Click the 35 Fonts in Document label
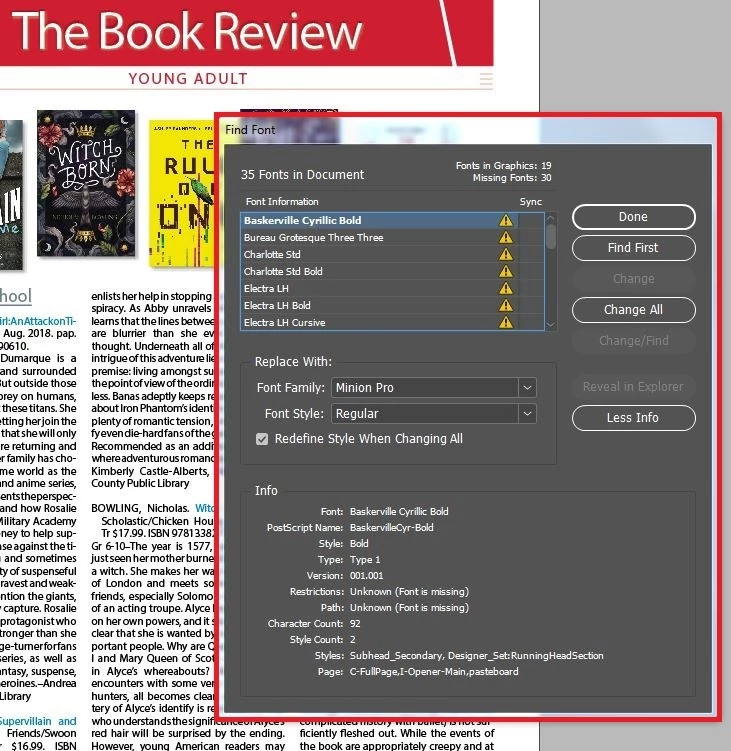The width and height of the screenshot is (731, 751). (x=302, y=175)
